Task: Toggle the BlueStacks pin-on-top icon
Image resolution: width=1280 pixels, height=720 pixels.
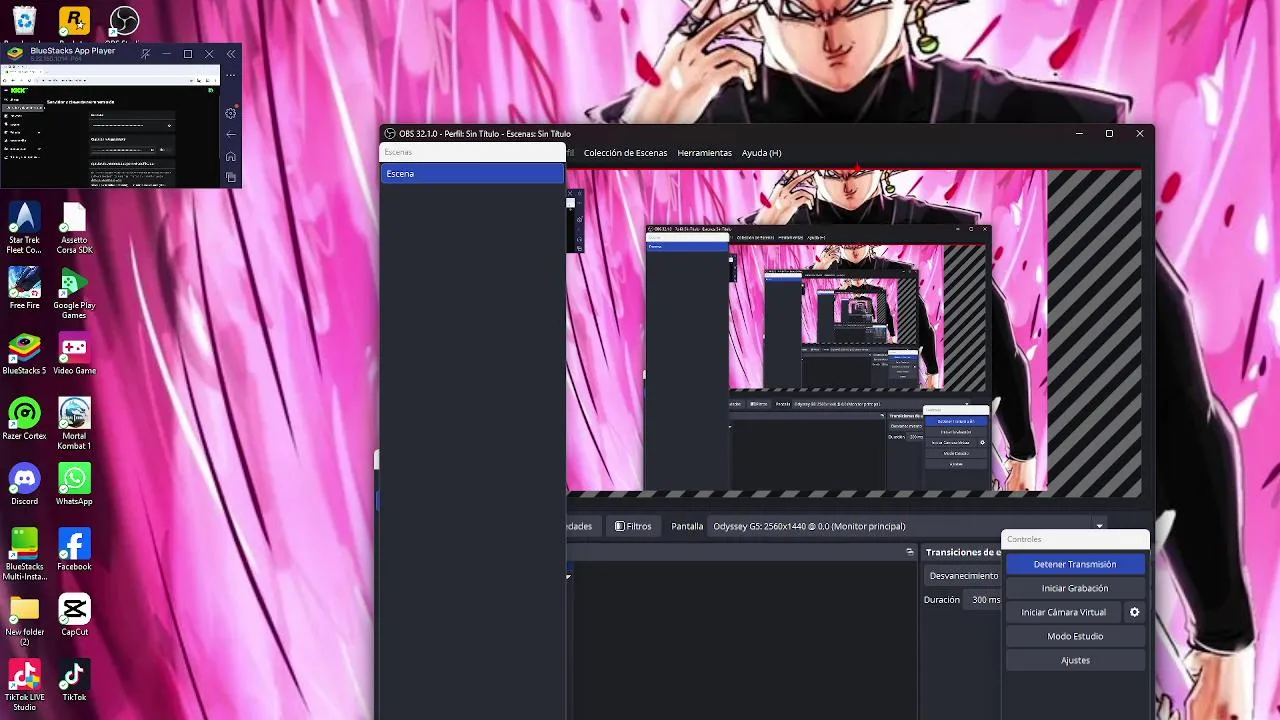Action: pos(146,54)
